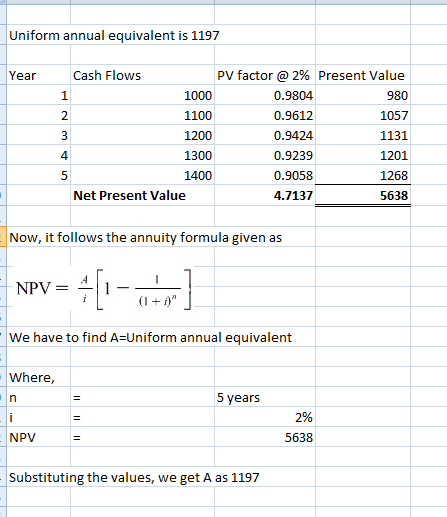Click cash flow value 1000
447x517 pixels.
pos(198,96)
